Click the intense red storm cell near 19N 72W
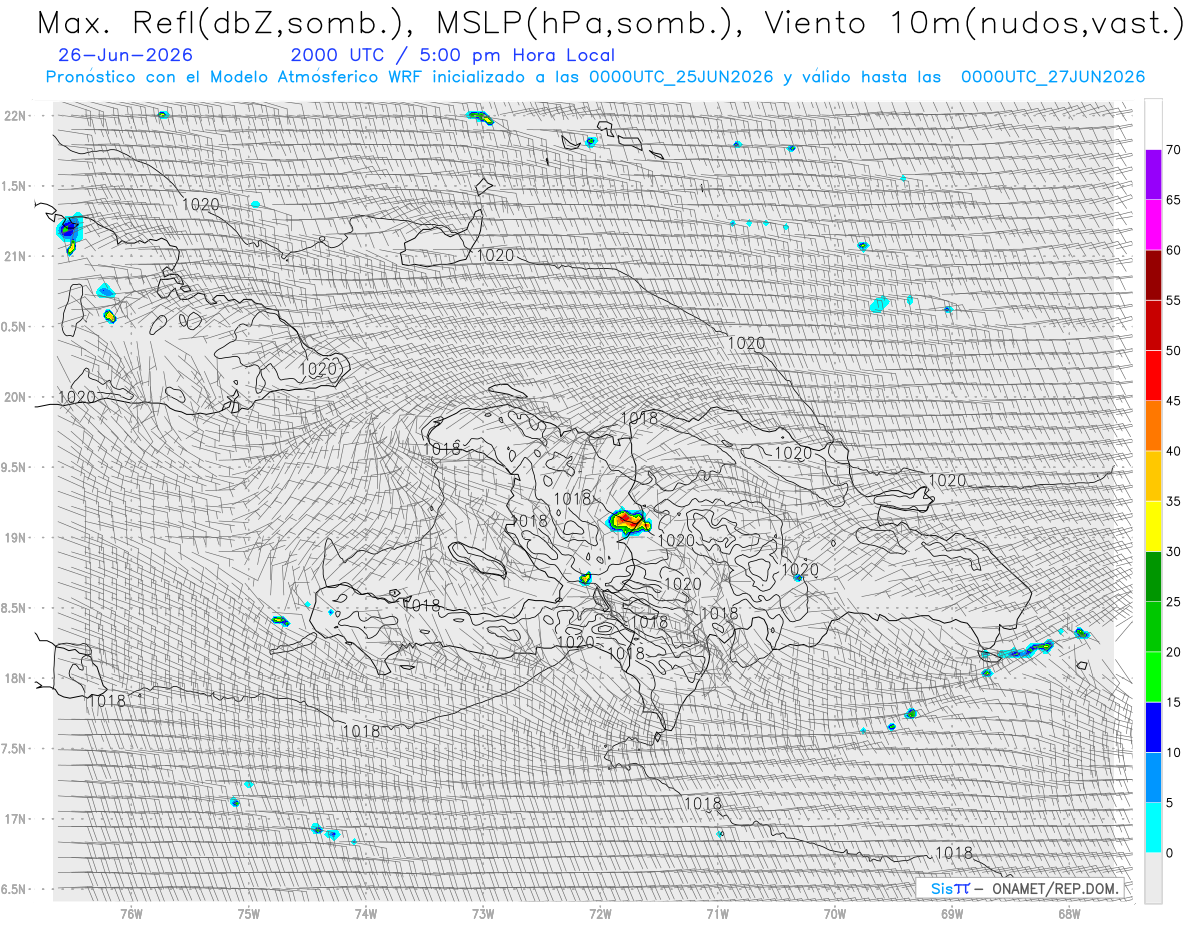 (x=629, y=521)
